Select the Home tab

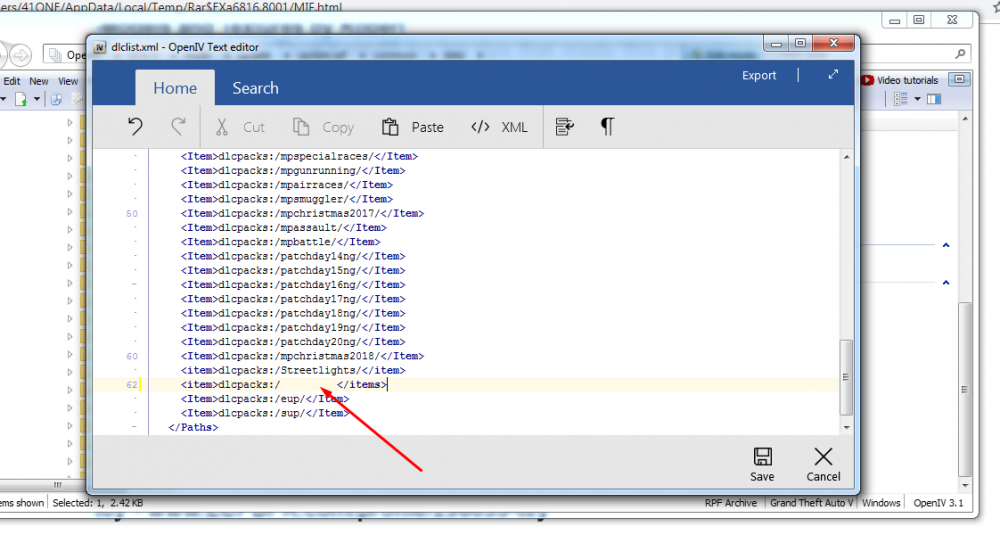click(x=175, y=88)
